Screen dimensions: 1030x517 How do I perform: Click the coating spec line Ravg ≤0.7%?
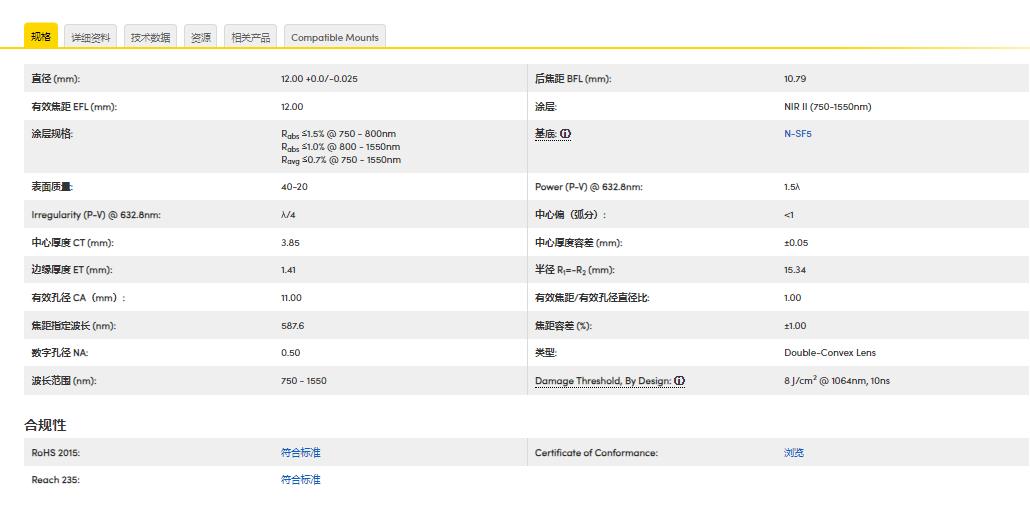tap(341, 160)
